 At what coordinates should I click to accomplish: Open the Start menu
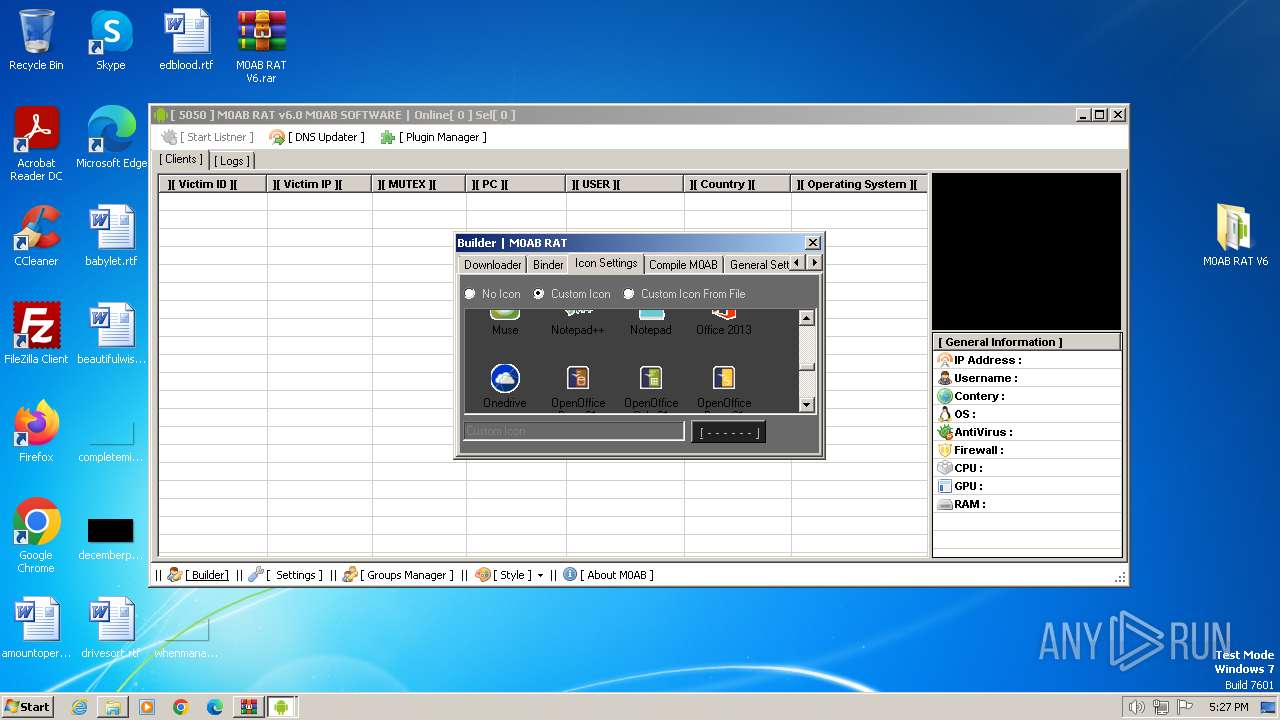[27, 707]
